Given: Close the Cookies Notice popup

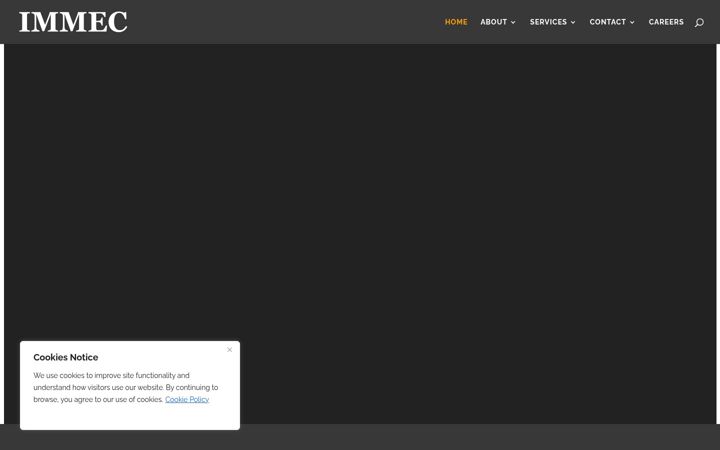Looking at the screenshot, I should point(230,350).
